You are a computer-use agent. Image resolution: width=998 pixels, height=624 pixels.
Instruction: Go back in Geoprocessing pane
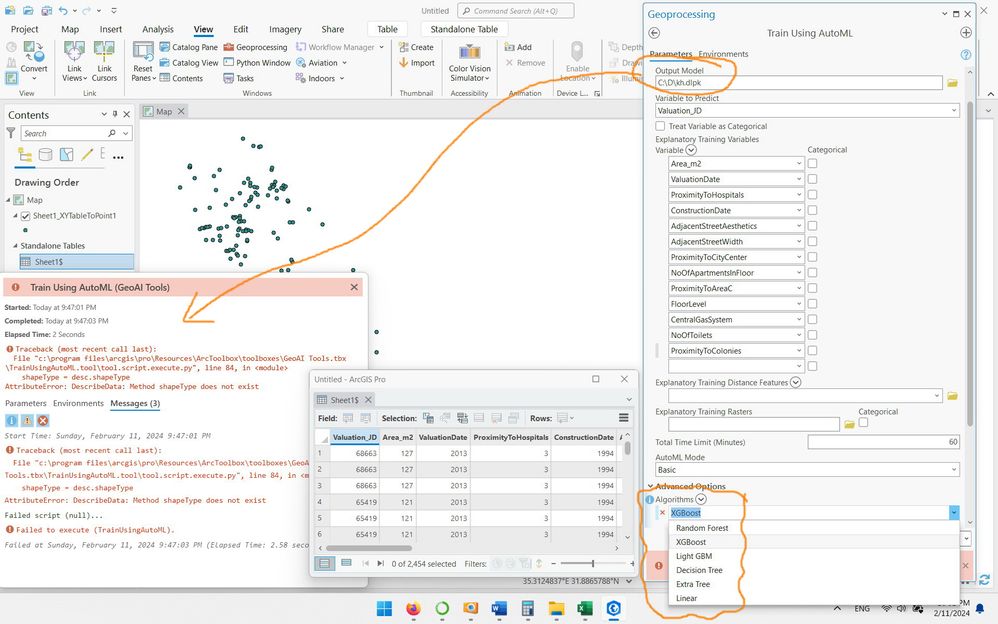(654, 33)
